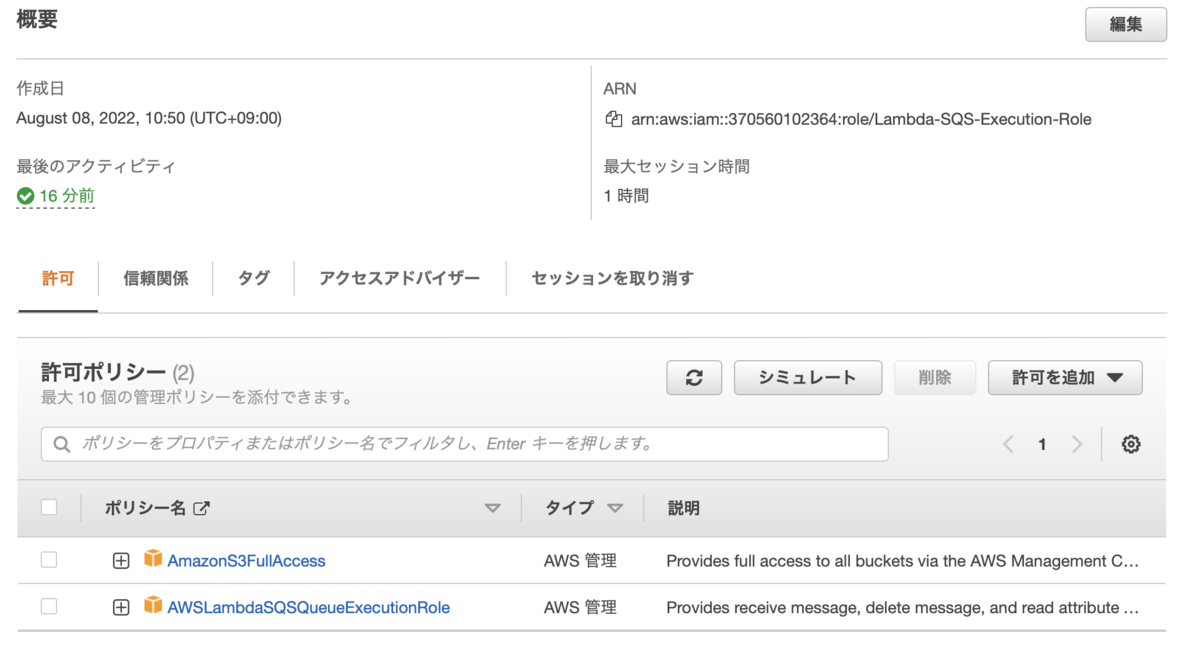This screenshot has height=647, width=1200.
Task: Click the page number 1
Action: 1042,444
